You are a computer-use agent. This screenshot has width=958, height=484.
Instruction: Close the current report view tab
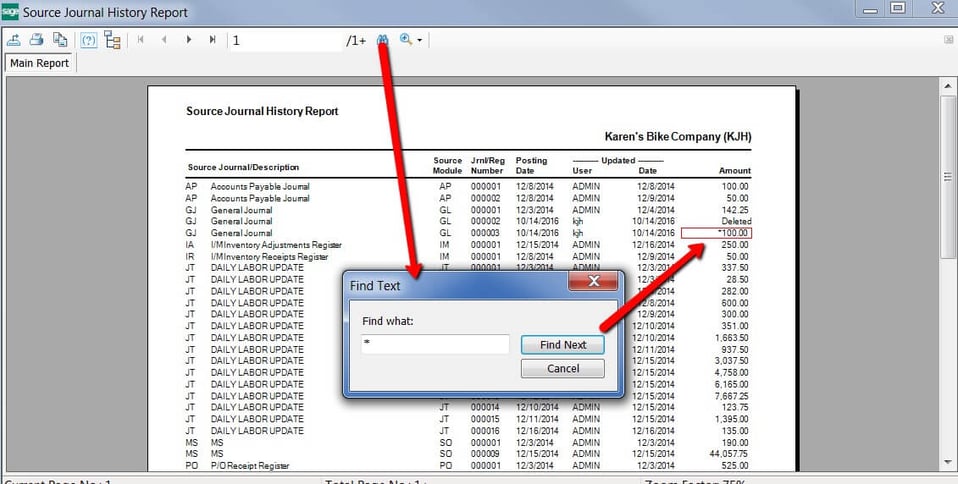pyautogui.click(x=947, y=40)
